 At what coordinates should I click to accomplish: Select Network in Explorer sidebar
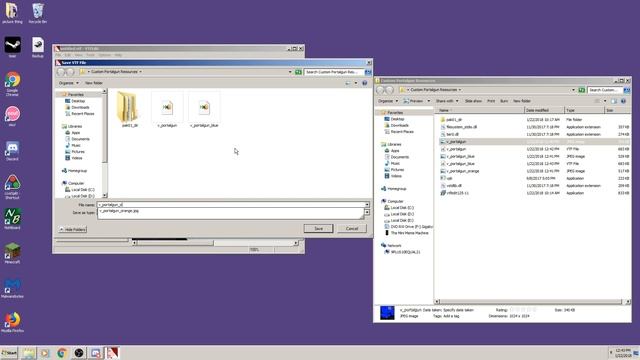[393, 245]
